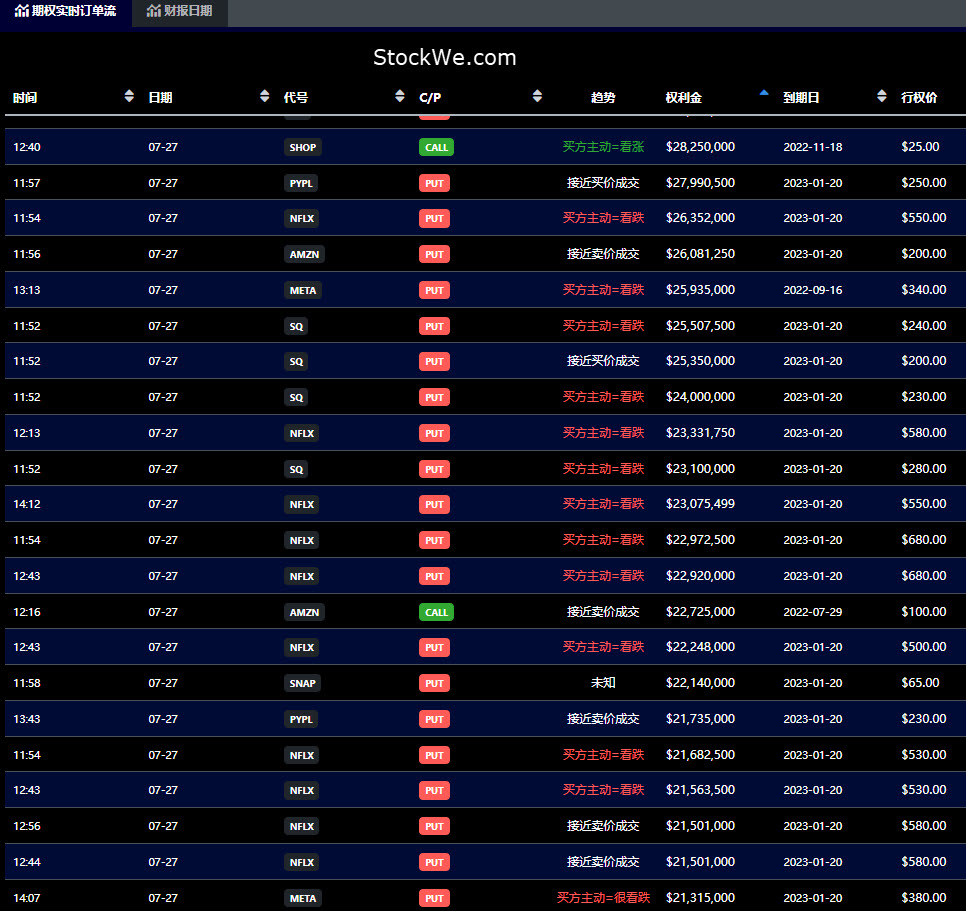Click the PUT tag in the SNAP row

434,683
